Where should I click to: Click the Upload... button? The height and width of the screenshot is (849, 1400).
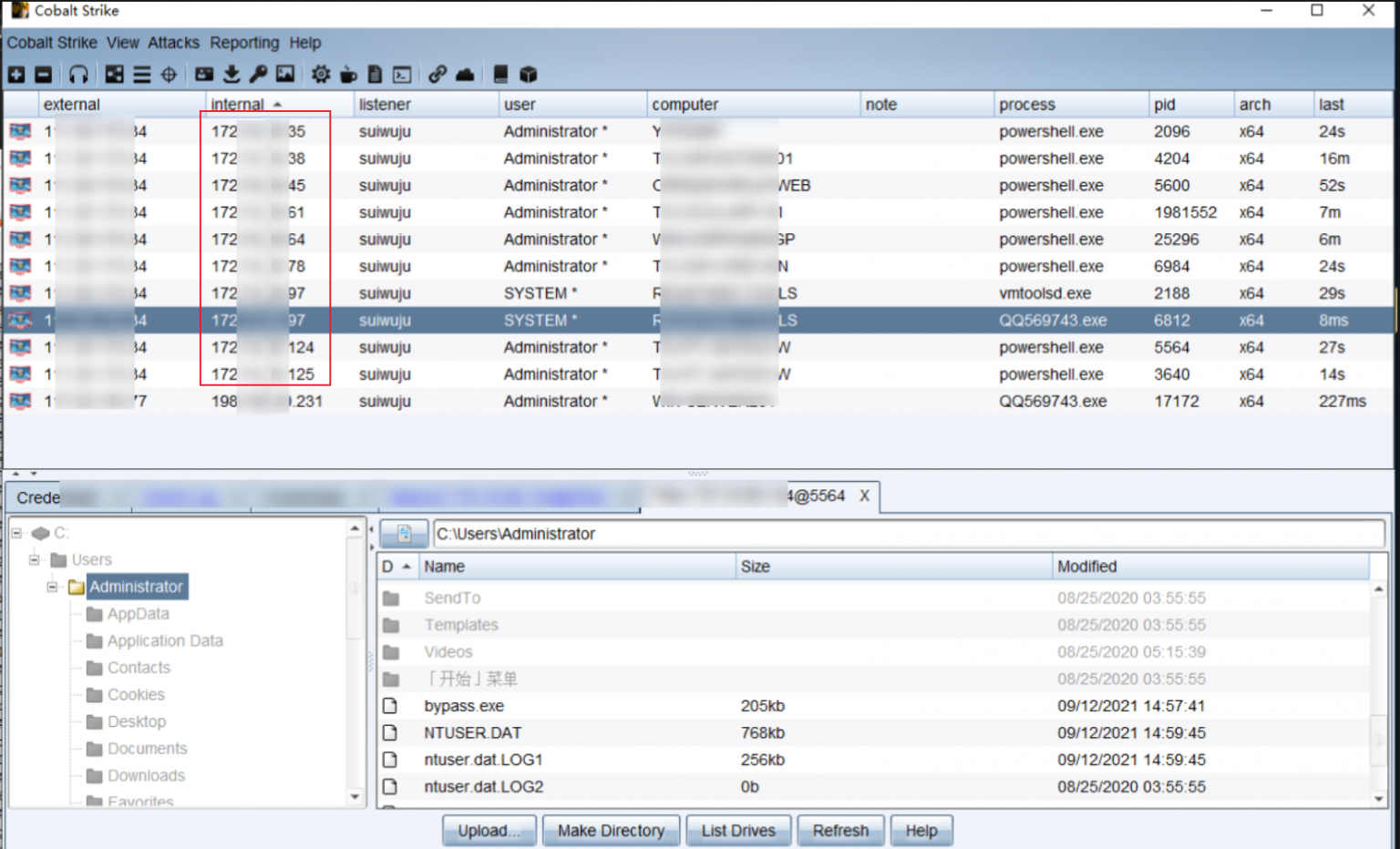489,831
